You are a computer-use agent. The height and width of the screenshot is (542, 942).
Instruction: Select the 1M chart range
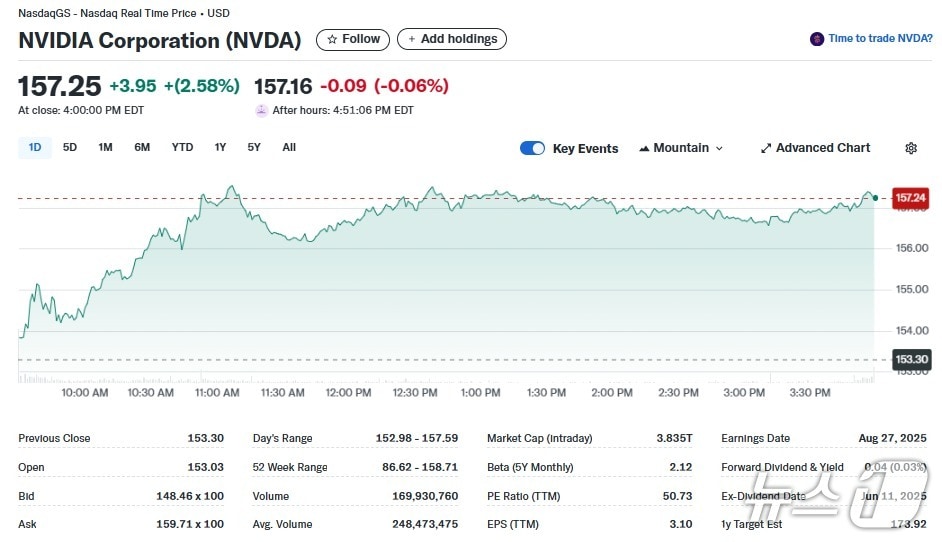coord(105,148)
